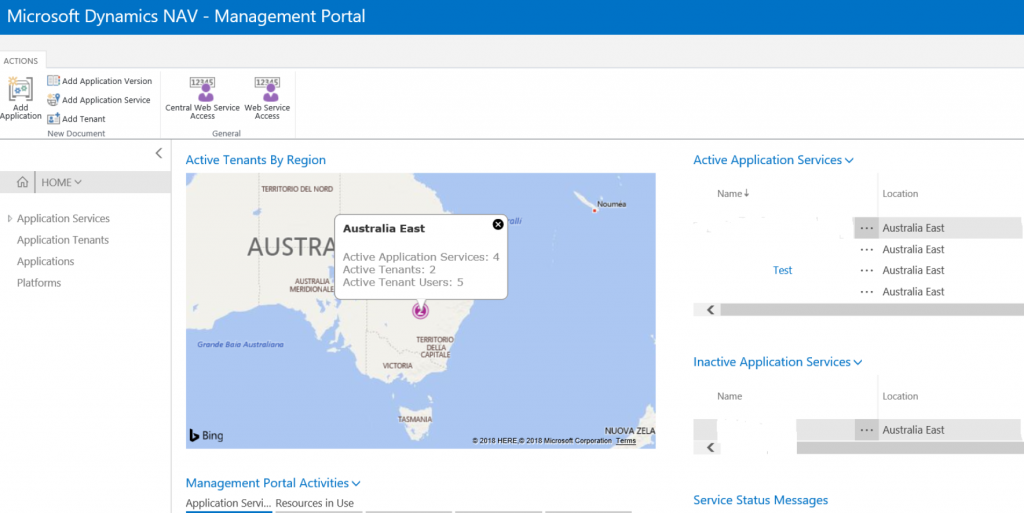This screenshot has height=513, width=1024.
Task: Open Central Web Service Access
Action: coord(203,90)
